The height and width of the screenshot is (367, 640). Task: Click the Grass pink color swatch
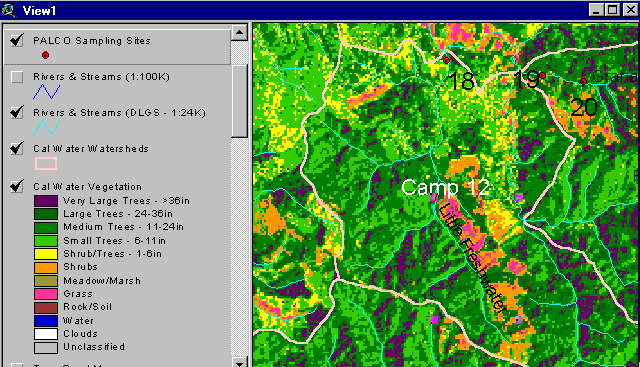(x=46, y=294)
